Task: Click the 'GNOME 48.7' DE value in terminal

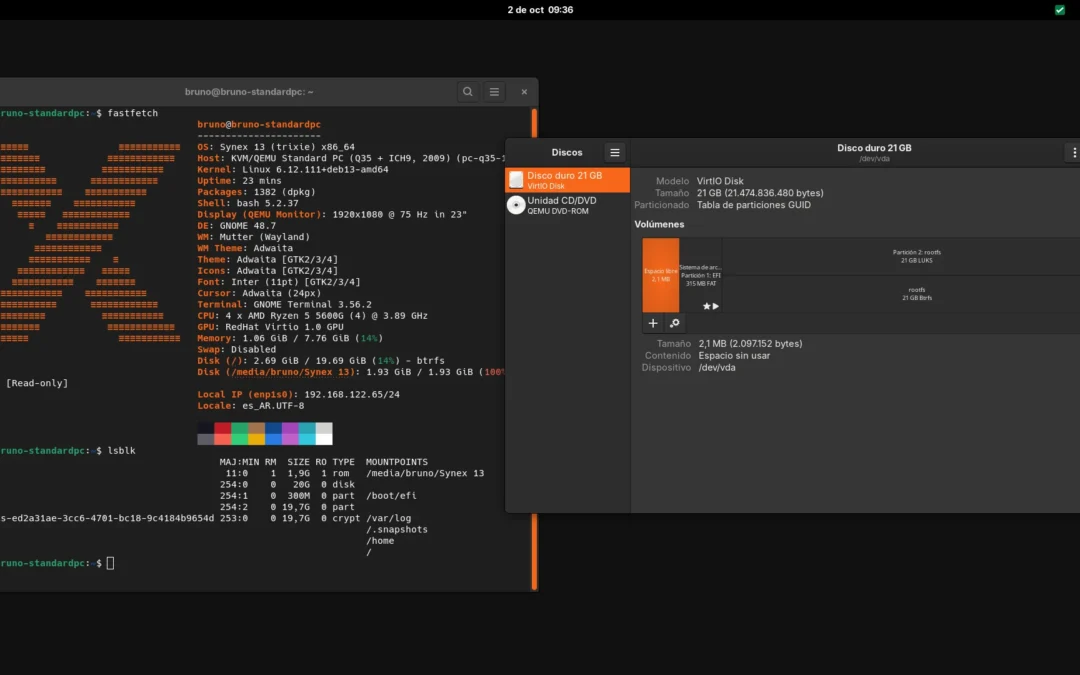Action: tap(248, 225)
